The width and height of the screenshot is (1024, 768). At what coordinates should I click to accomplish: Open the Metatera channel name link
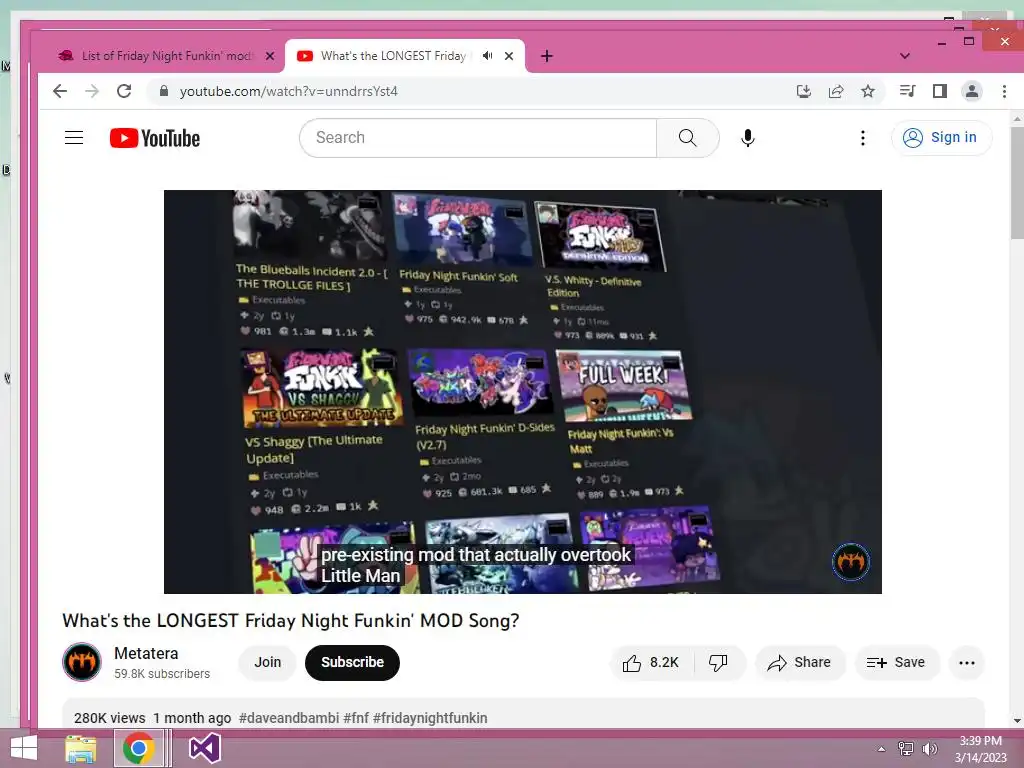146,653
